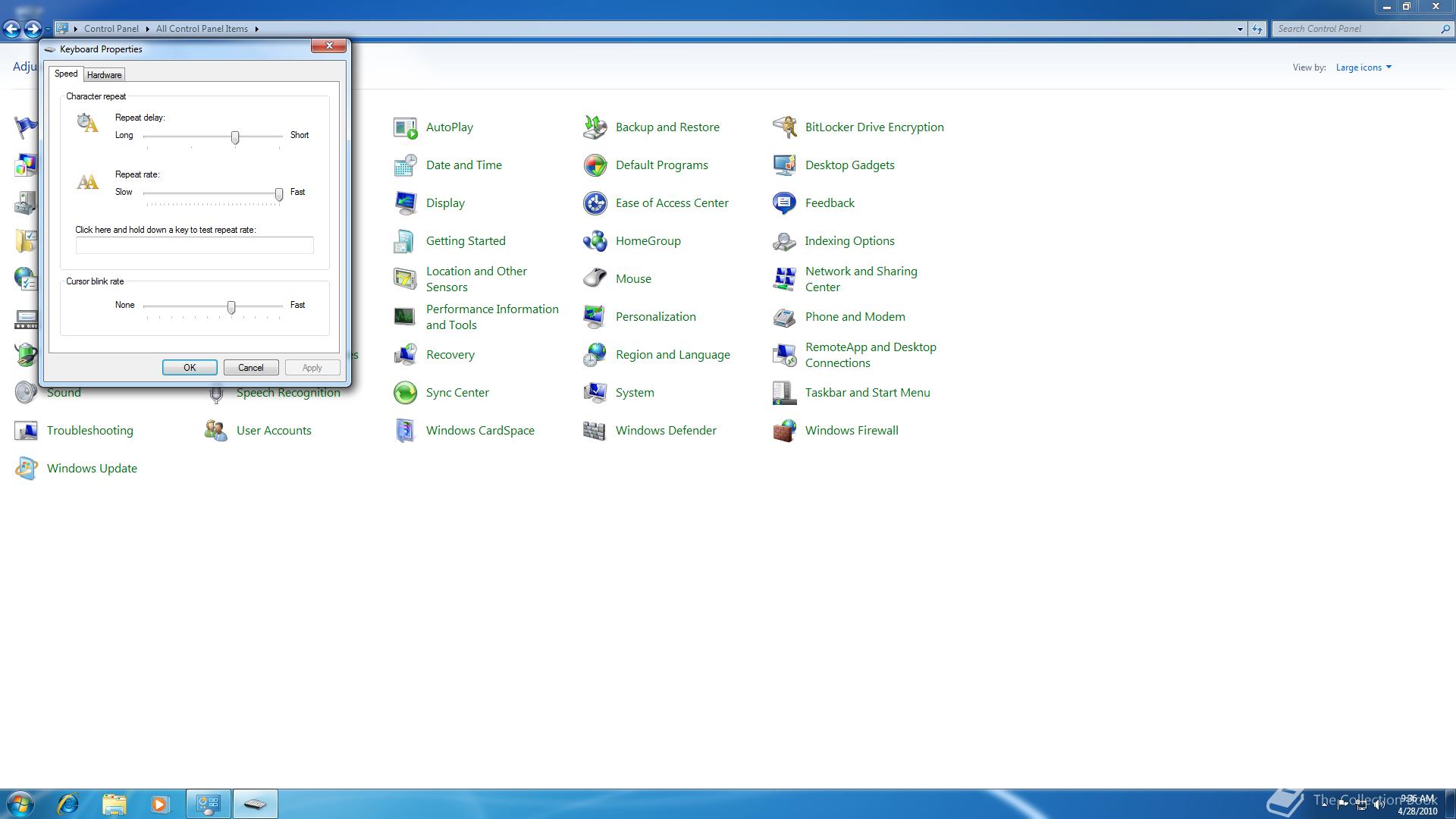
Task: Click Cancel in Keyboard Properties
Action: (x=251, y=368)
